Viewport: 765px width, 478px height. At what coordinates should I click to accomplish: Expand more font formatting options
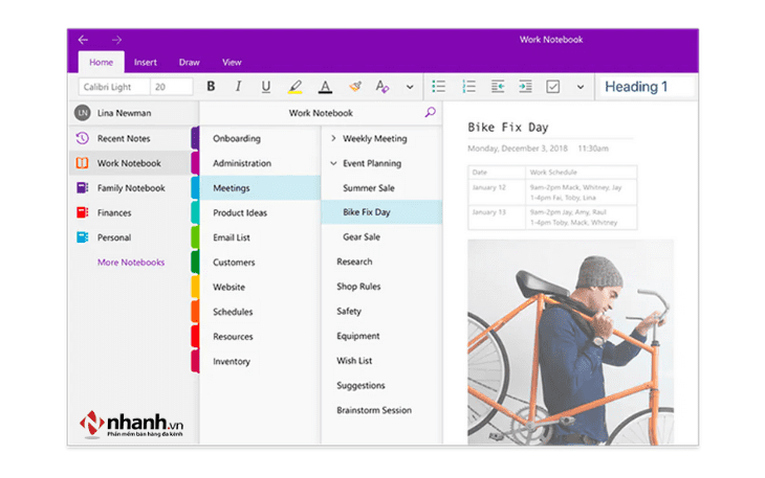[x=410, y=87]
